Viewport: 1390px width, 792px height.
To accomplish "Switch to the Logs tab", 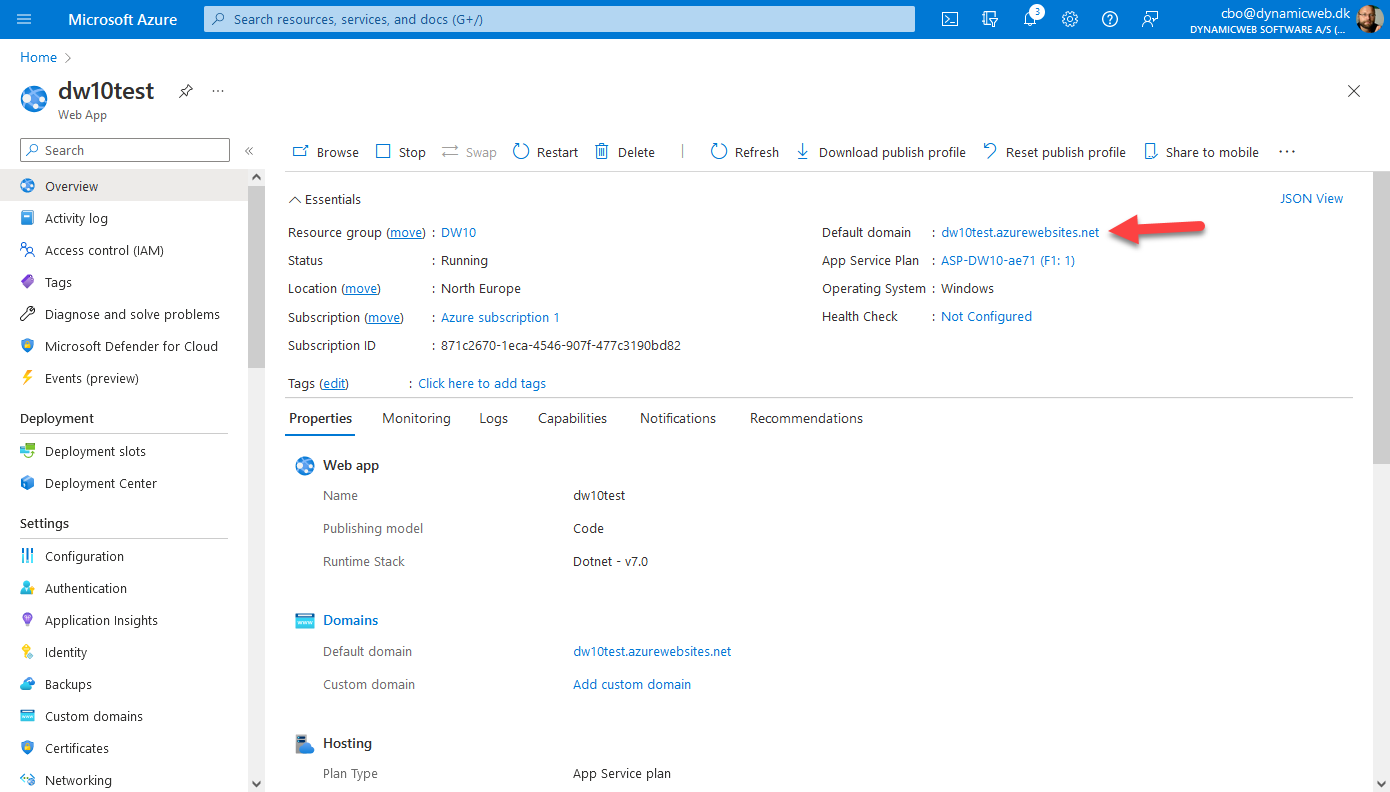I will click(x=493, y=418).
